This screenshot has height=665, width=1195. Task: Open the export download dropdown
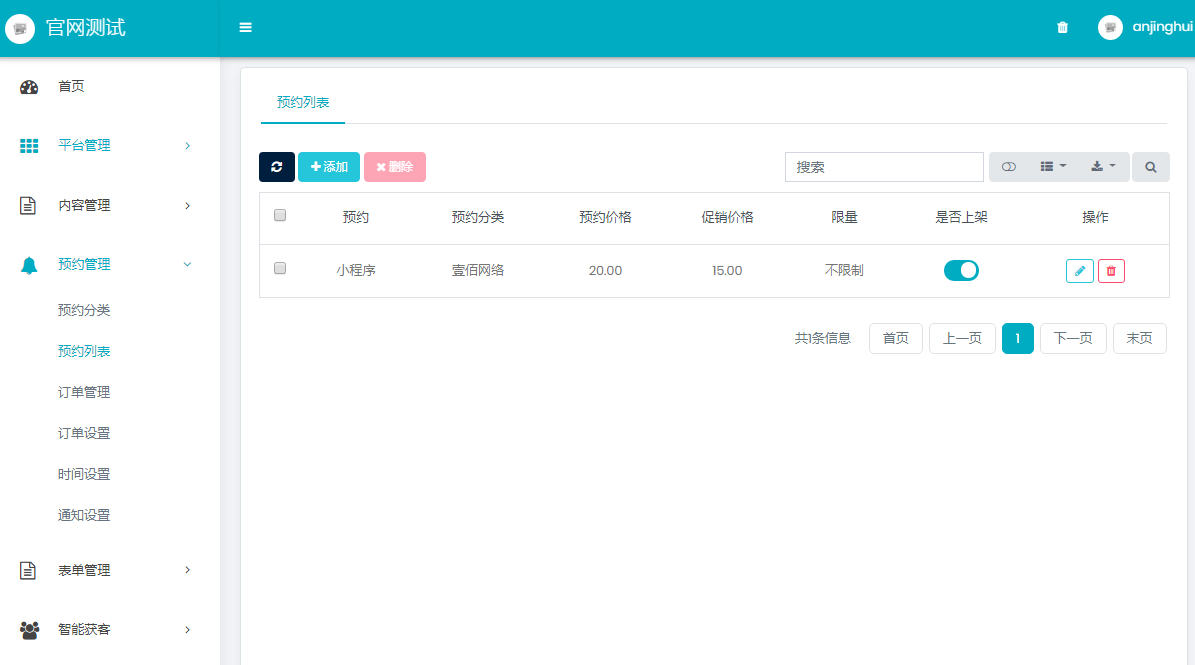tap(1103, 167)
